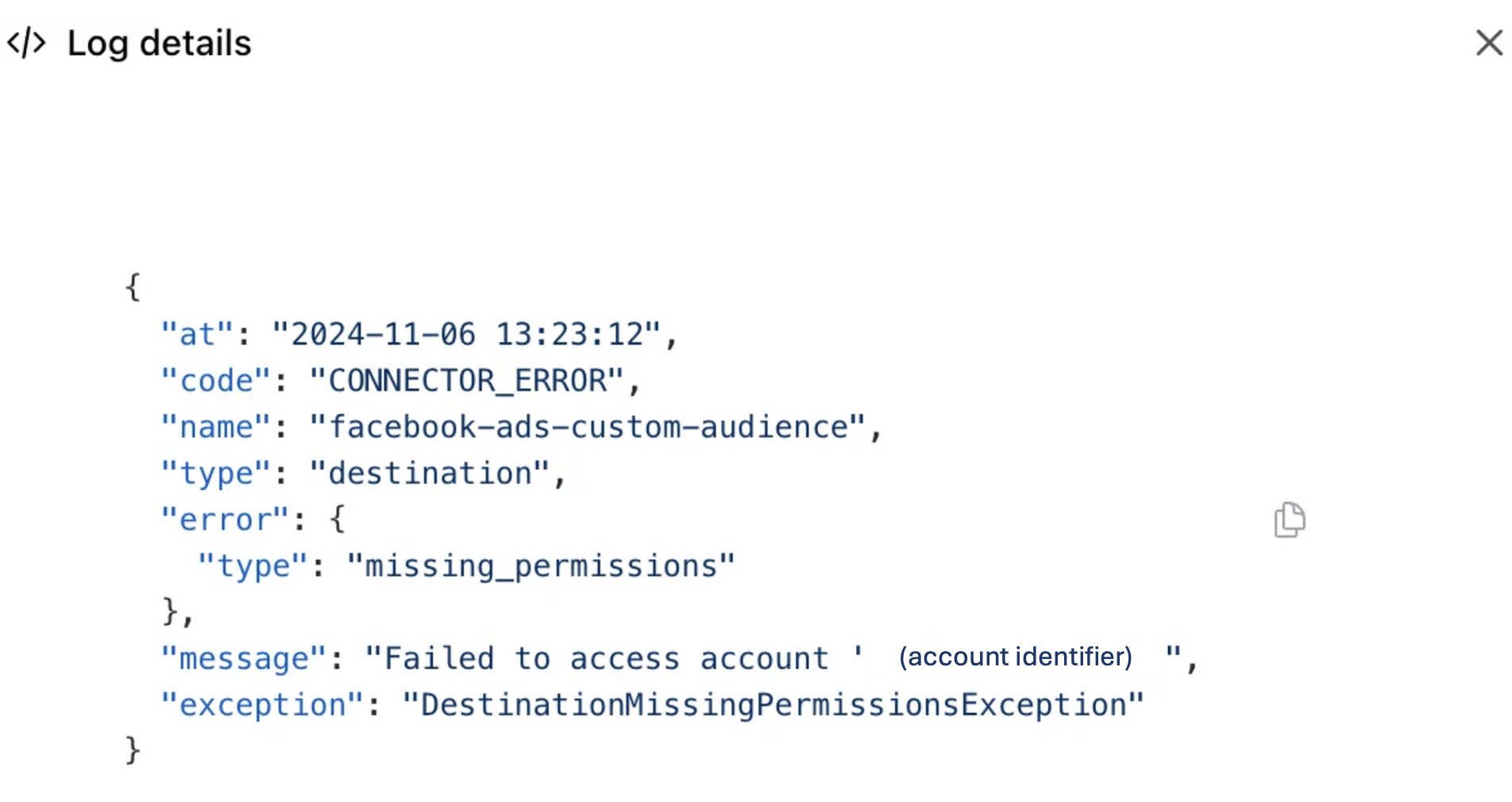Click the "name" key in the JSON
This screenshot has height=802, width=1512.
coord(216,427)
